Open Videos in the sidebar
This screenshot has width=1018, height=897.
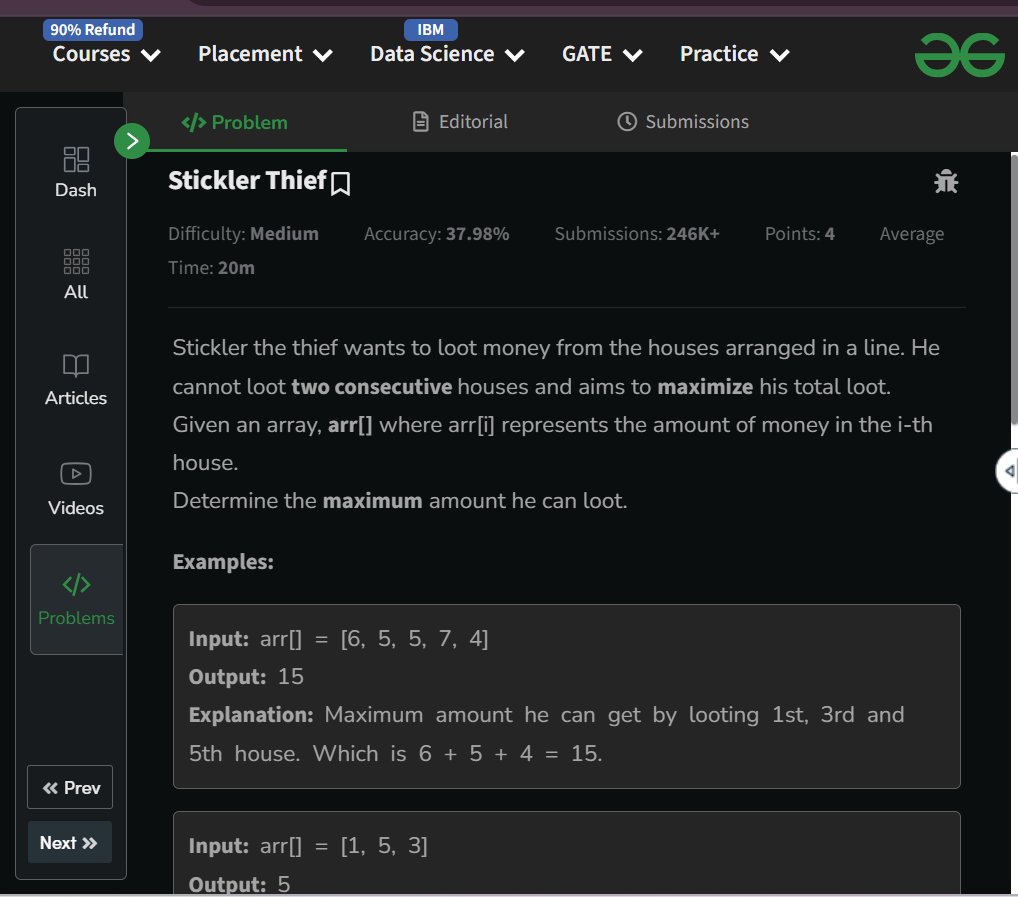pos(76,489)
